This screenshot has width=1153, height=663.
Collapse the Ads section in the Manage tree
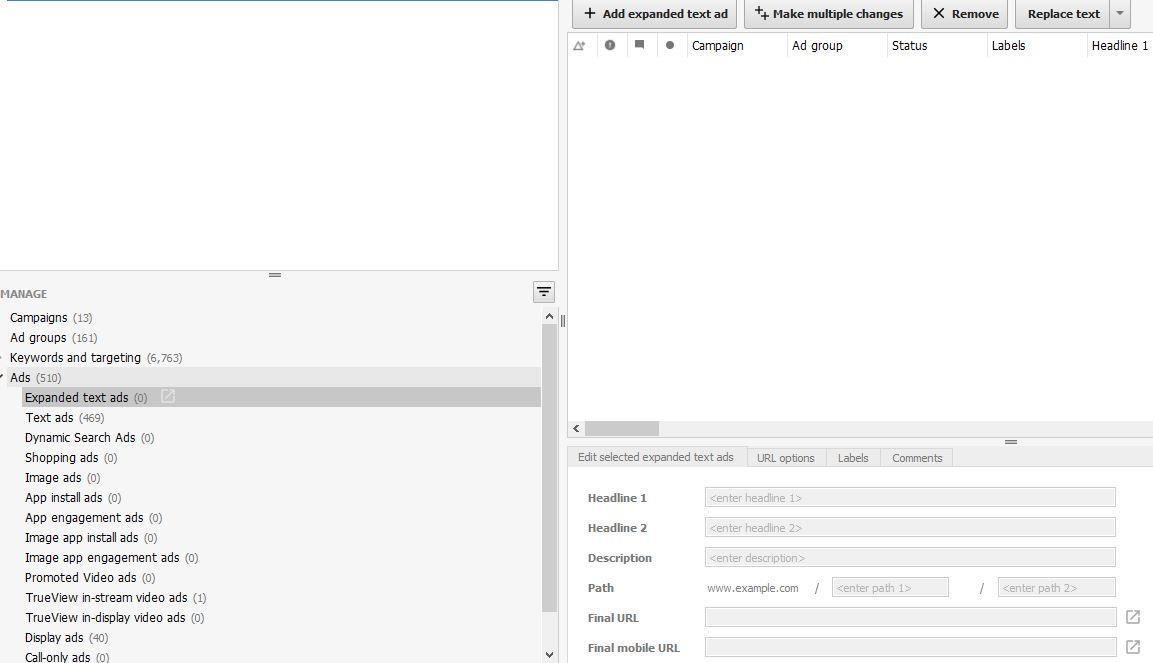point(6,377)
